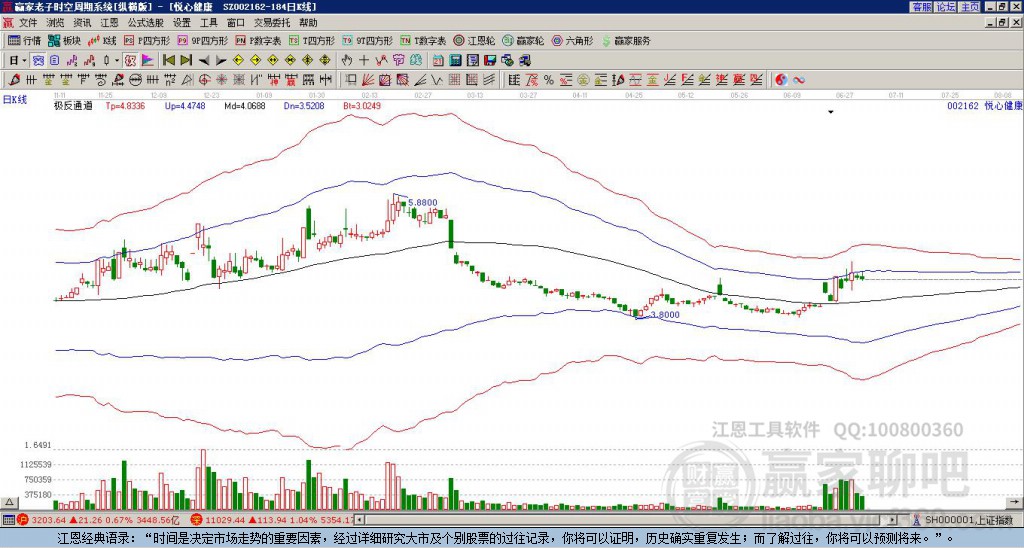This screenshot has width=1024, height=548.
Task: Open the calculator icon
Action: (455, 61)
